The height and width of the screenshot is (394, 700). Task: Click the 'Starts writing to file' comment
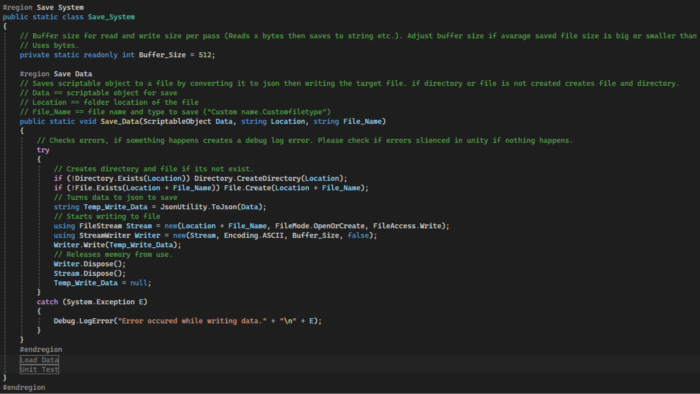click(107, 216)
